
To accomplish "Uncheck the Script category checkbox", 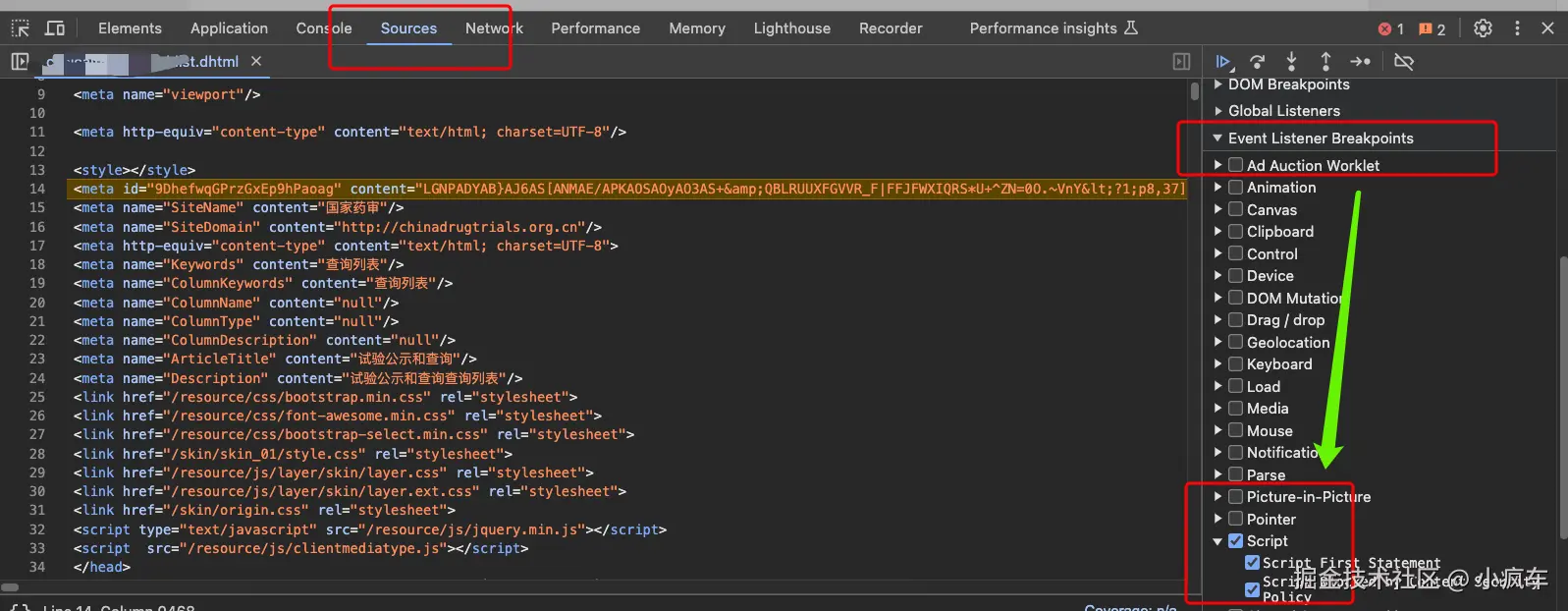I will click(x=1236, y=540).
